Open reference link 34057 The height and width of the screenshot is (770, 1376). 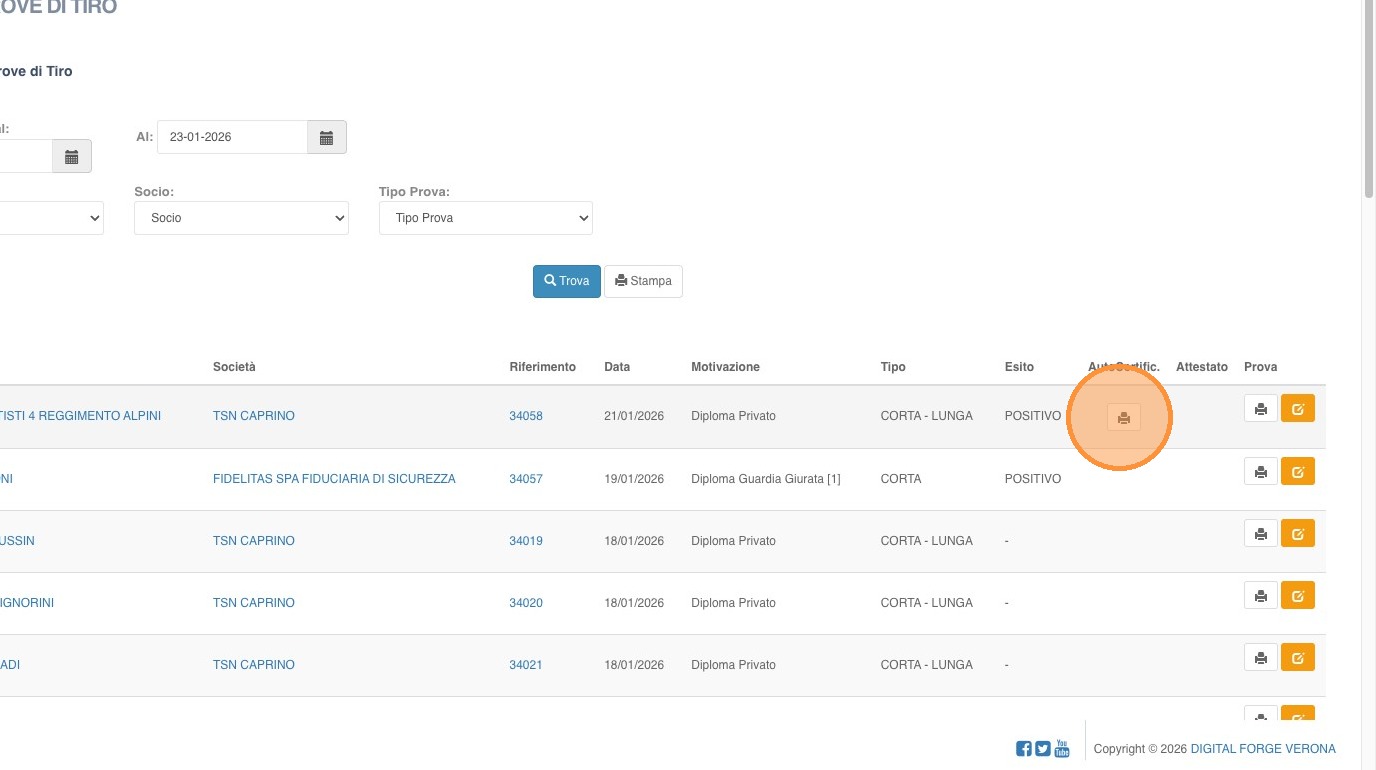coord(526,479)
